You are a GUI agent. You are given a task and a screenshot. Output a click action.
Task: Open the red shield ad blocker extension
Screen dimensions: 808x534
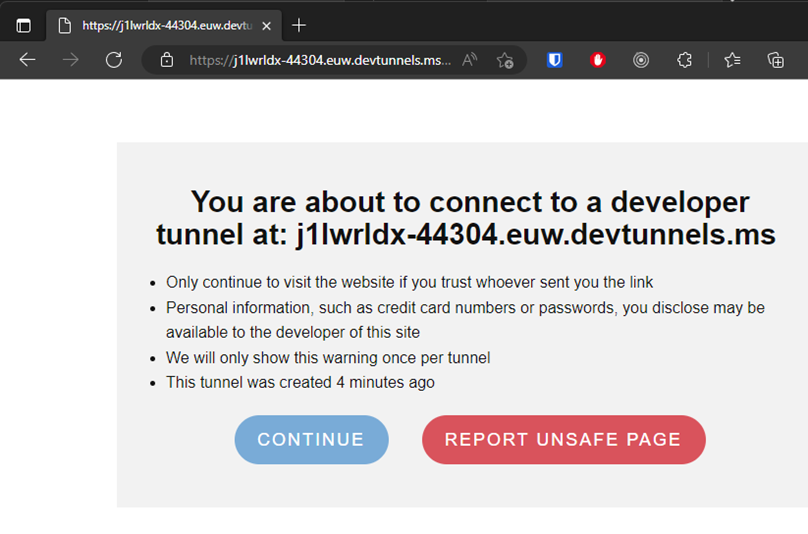[598, 60]
